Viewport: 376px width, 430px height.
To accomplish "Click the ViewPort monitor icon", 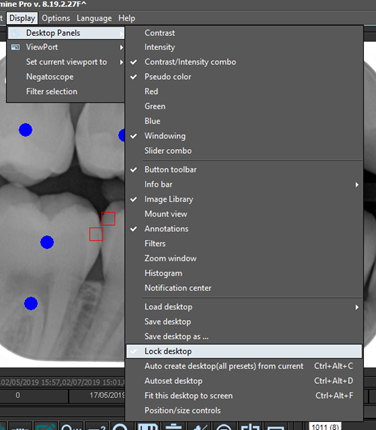I will point(15,47).
